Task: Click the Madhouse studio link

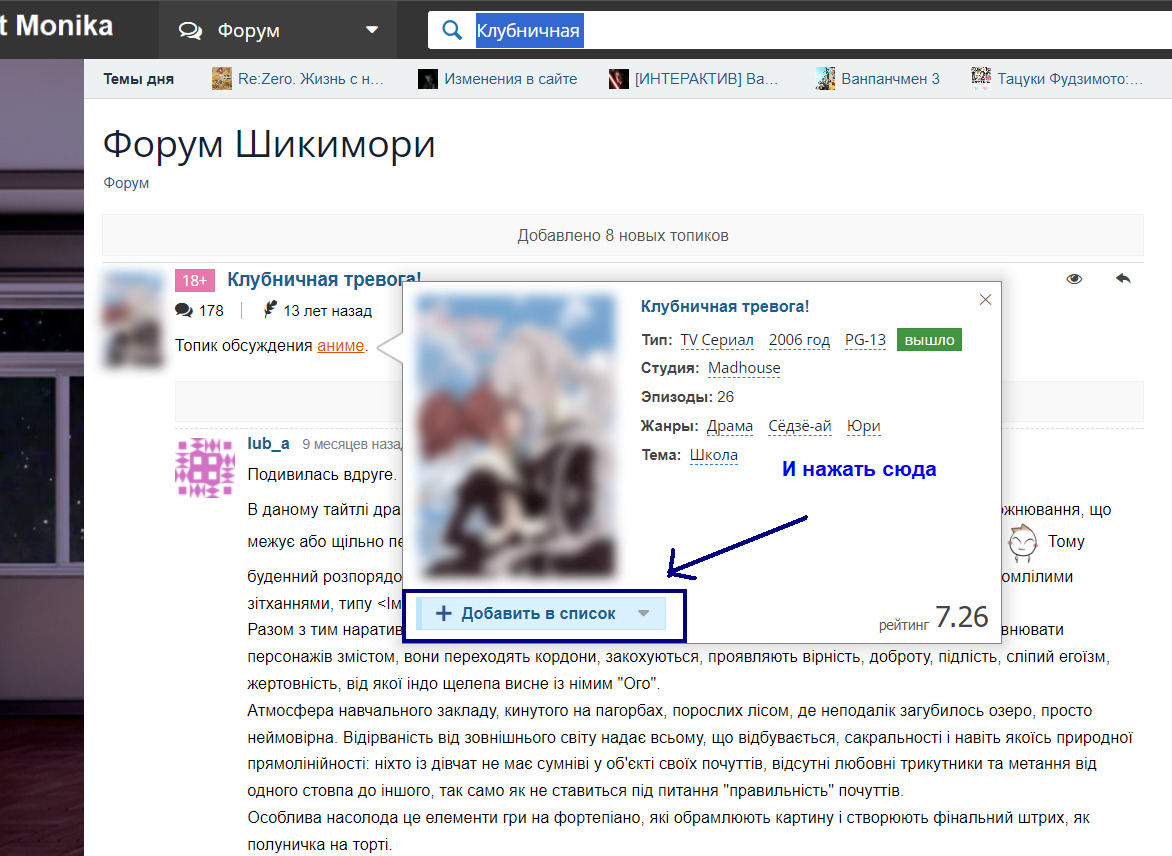Action: (743, 368)
